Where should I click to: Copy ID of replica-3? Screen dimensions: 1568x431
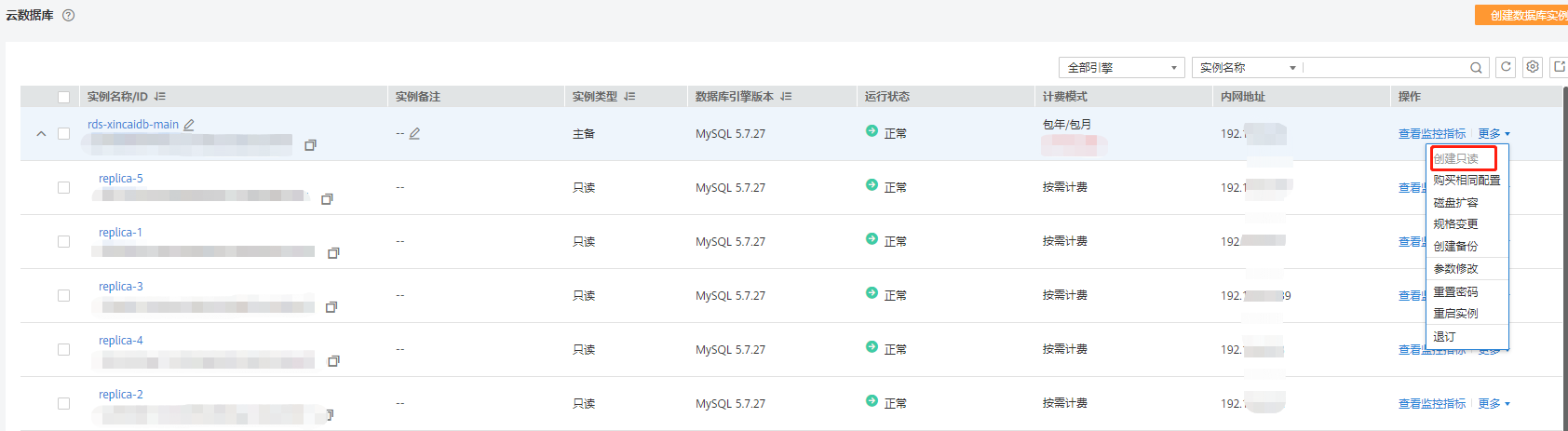click(331, 307)
